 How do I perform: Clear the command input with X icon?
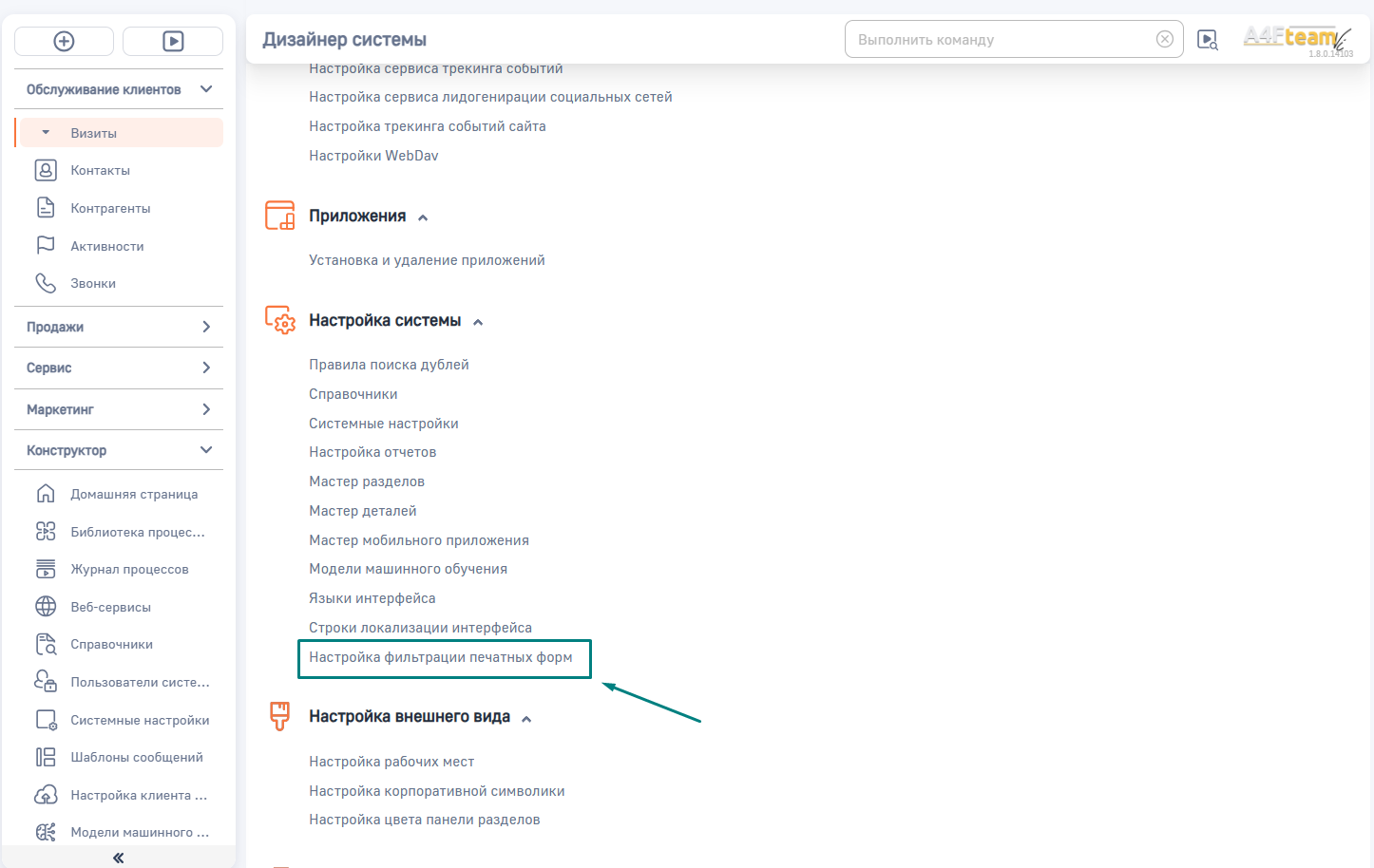(x=1164, y=39)
